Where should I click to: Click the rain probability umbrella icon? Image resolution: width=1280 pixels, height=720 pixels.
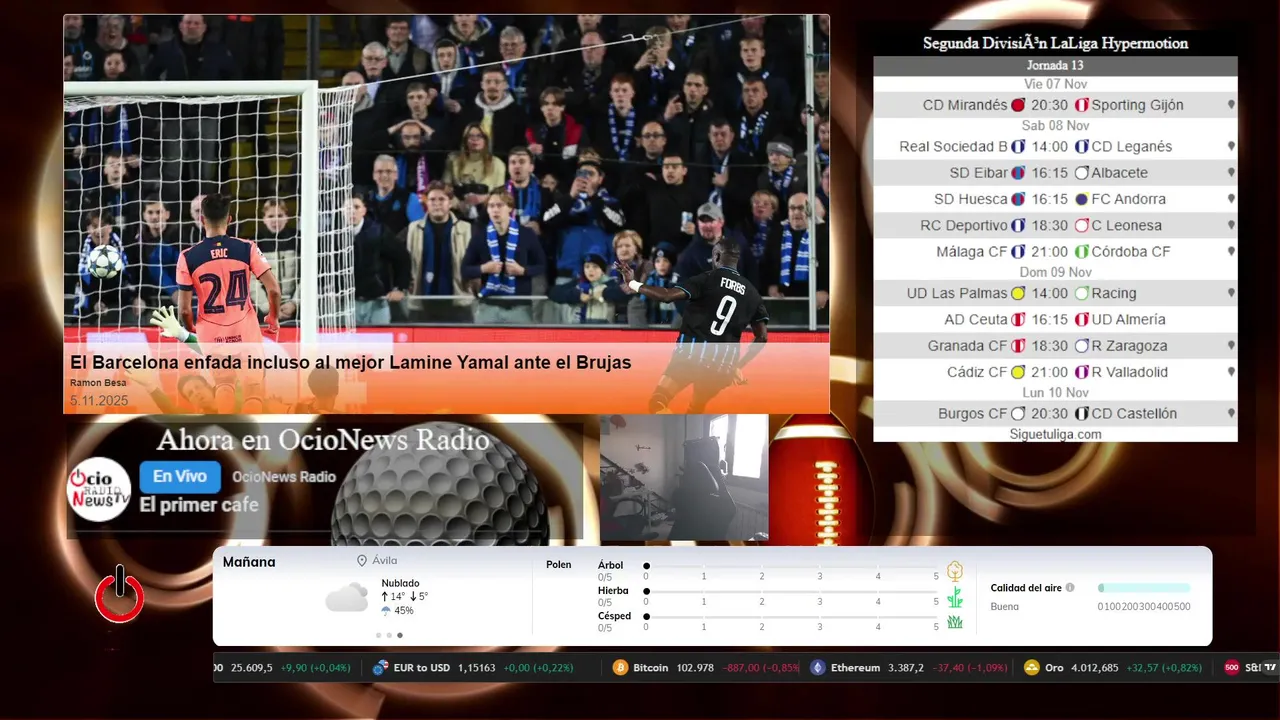[386, 610]
